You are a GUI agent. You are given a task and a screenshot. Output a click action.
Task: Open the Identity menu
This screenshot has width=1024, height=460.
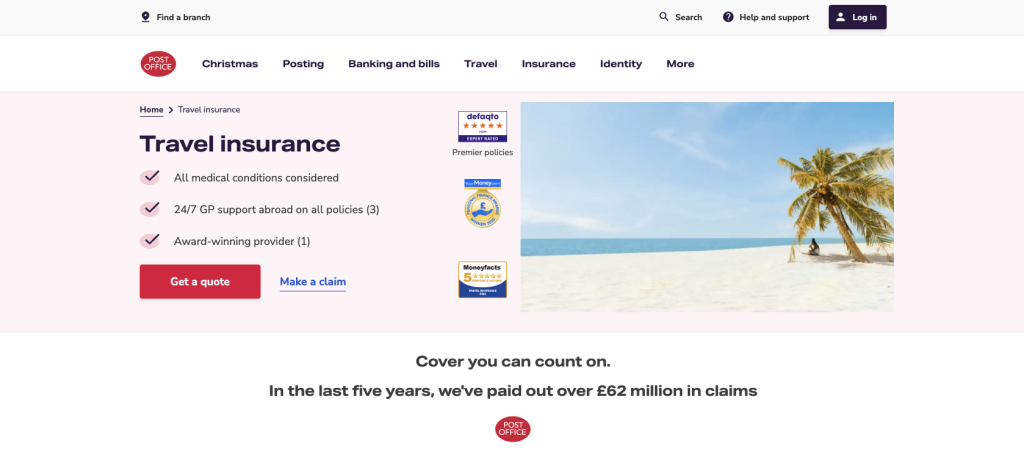coord(621,64)
